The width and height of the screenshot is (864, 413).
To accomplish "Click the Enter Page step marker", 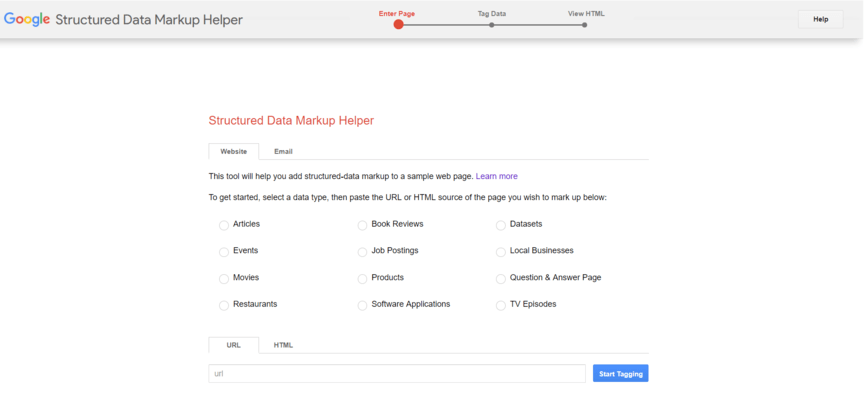I will tap(398, 24).
